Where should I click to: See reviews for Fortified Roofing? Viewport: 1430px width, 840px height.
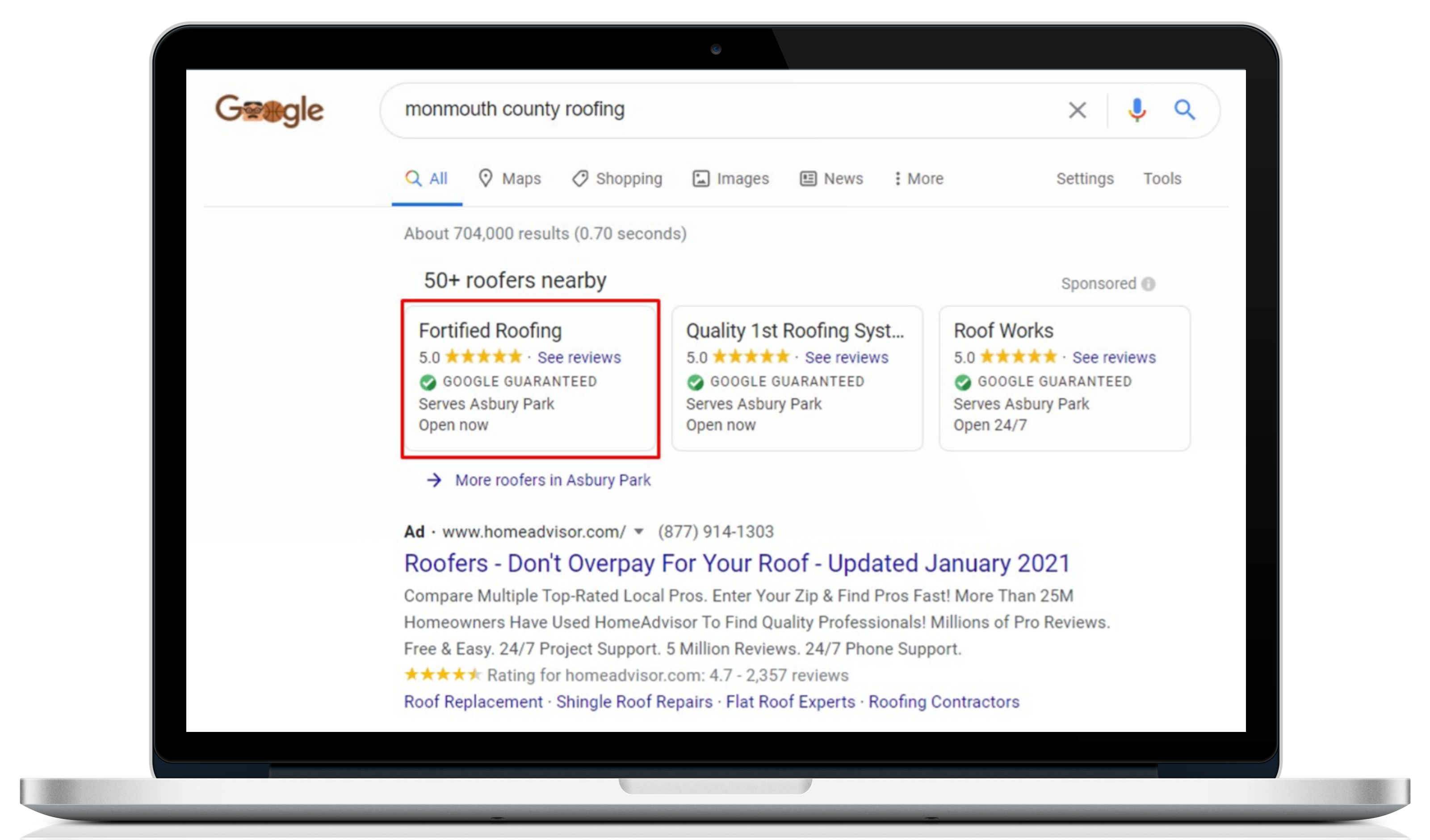(579, 357)
